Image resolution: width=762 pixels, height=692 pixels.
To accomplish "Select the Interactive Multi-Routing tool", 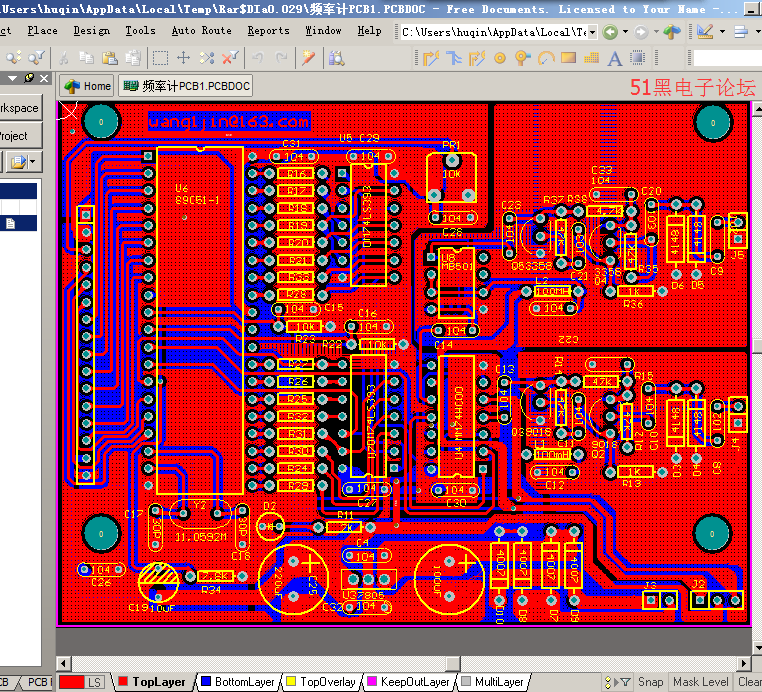I will coord(454,58).
